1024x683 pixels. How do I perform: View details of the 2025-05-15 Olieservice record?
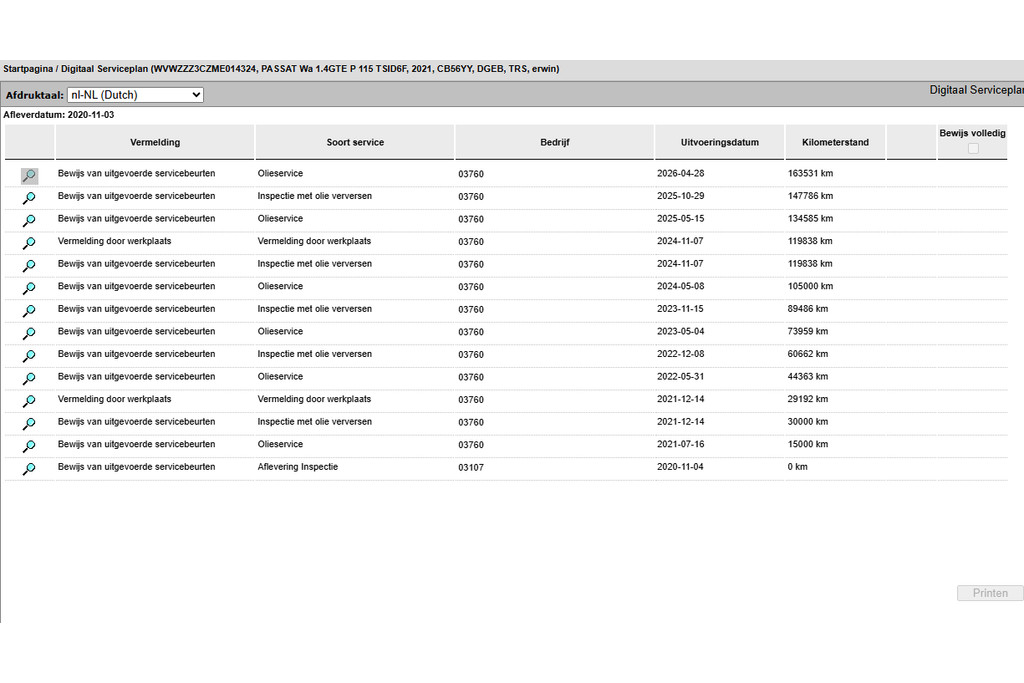[29, 221]
